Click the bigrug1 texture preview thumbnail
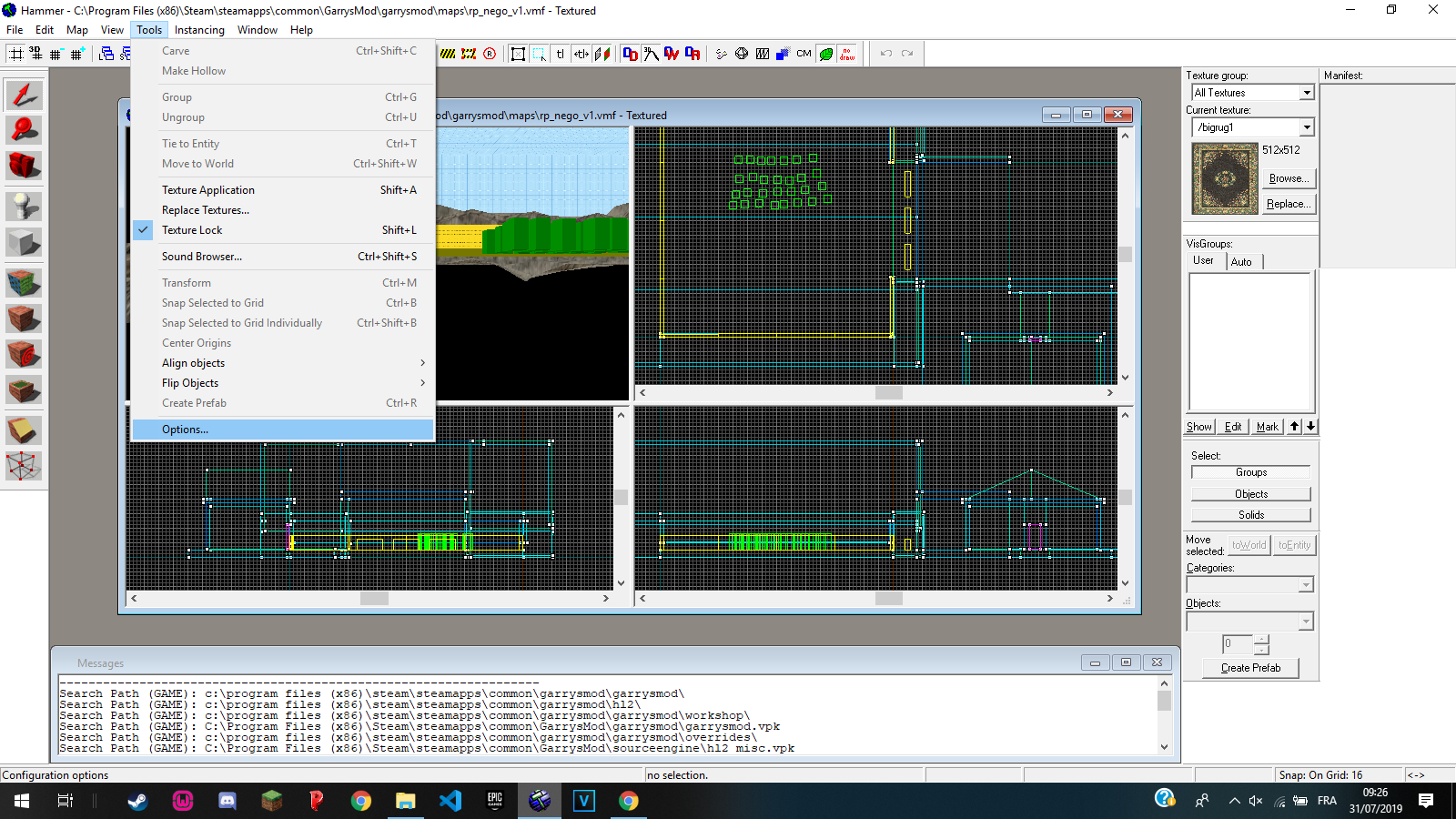The width and height of the screenshot is (1456, 819). [x=1225, y=178]
